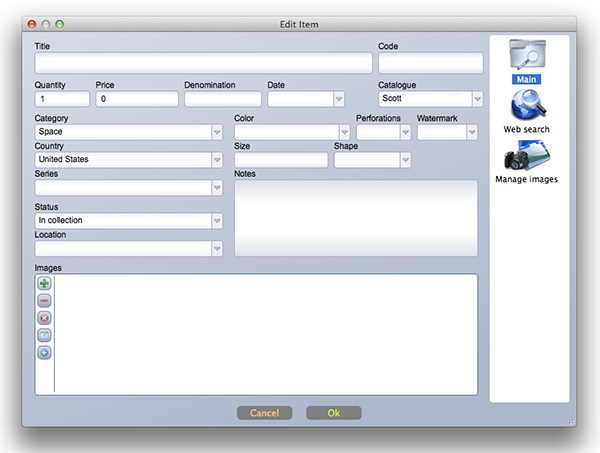Clear images with the red X icon
The image size is (600, 453).
tap(44, 318)
